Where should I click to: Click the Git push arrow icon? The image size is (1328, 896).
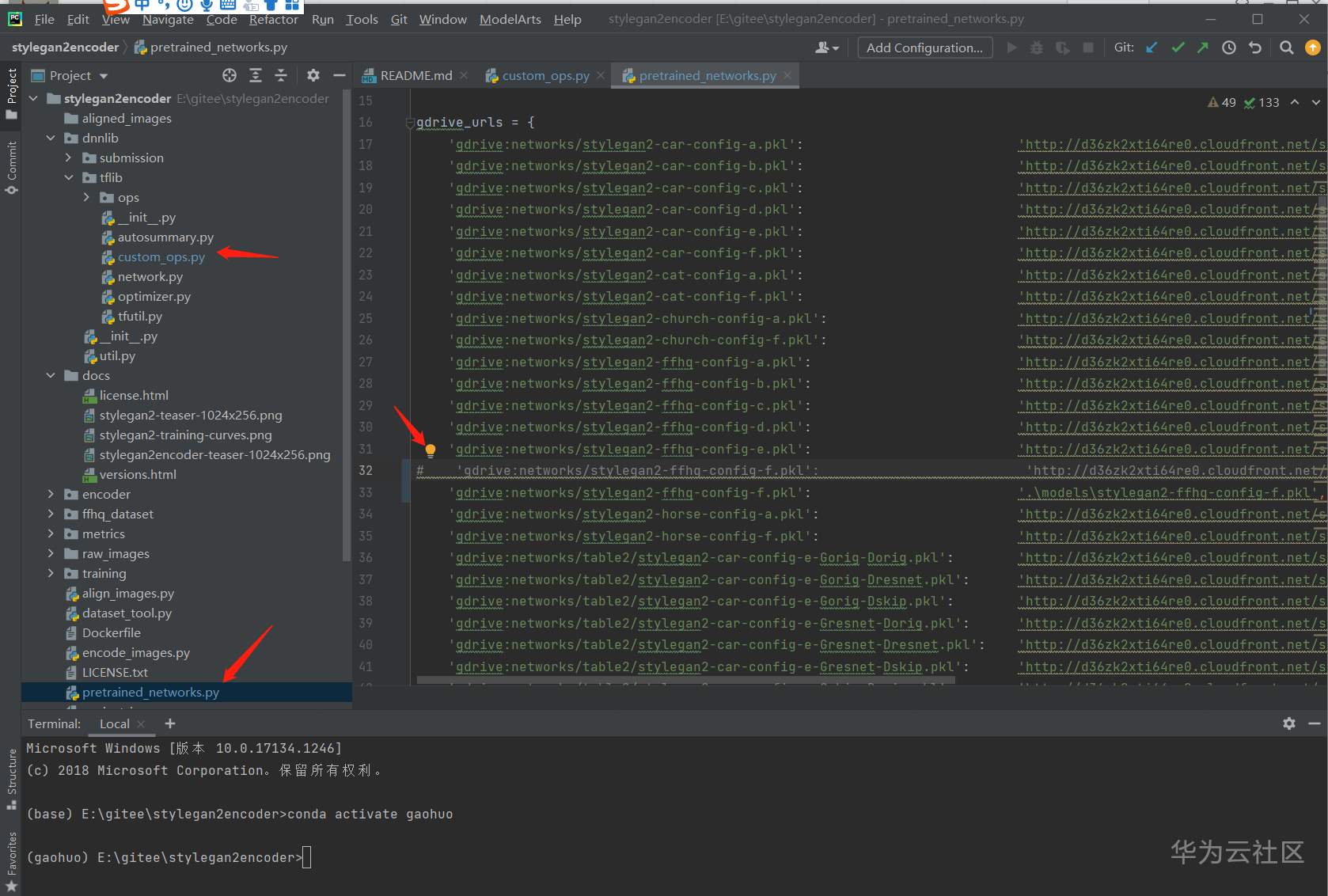coord(1203,47)
